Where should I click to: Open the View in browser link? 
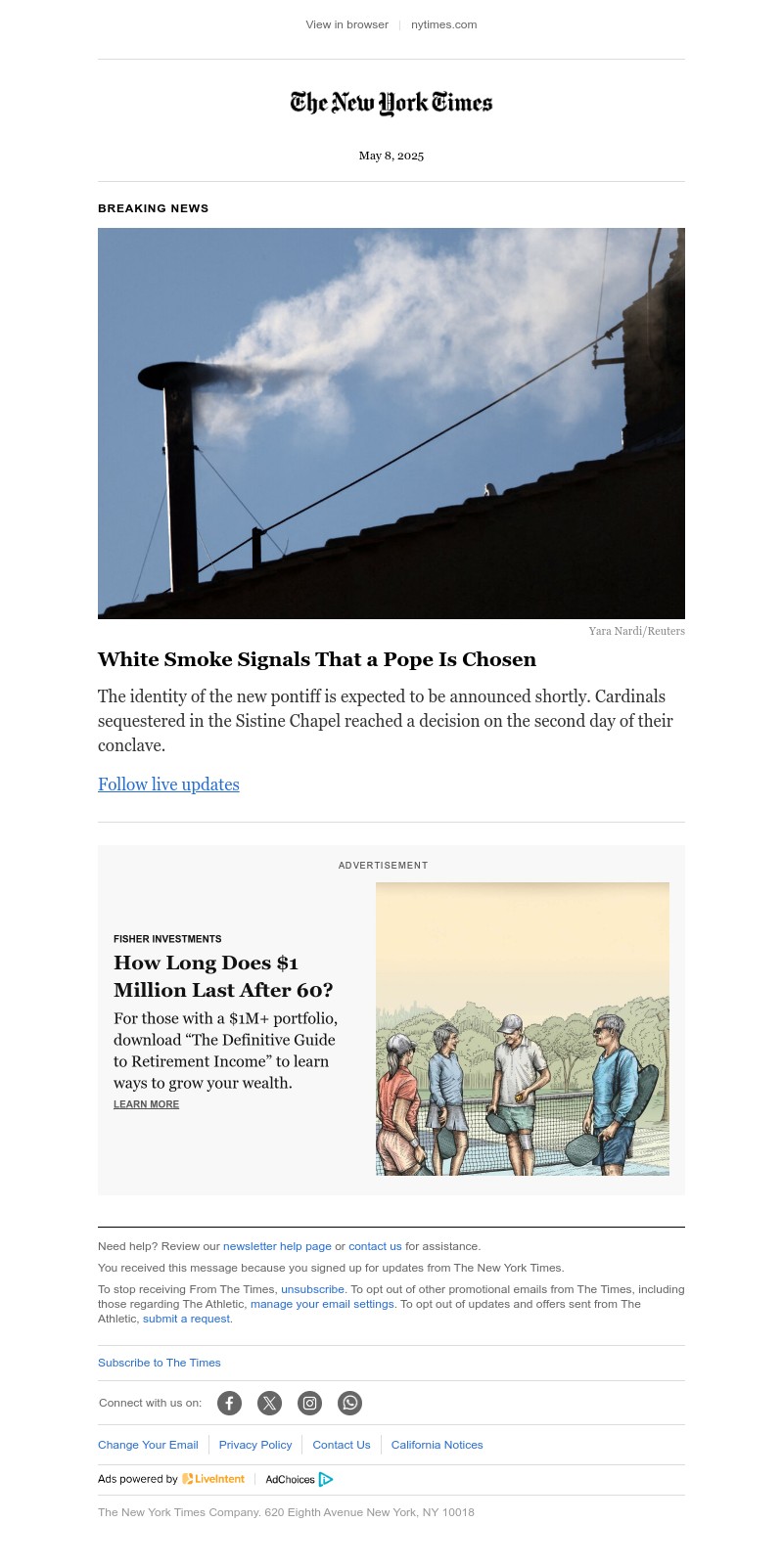click(346, 24)
